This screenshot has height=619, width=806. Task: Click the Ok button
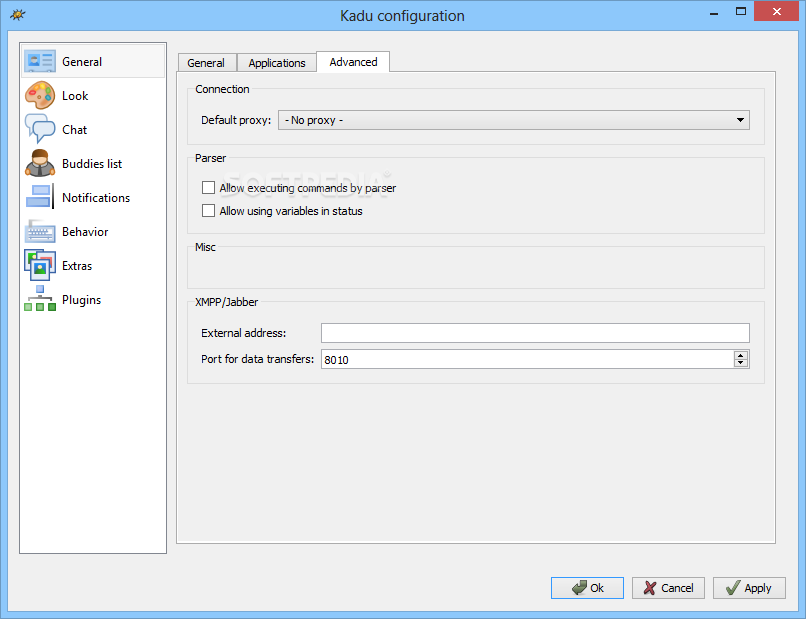pyautogui.click(x=587, y=588)
